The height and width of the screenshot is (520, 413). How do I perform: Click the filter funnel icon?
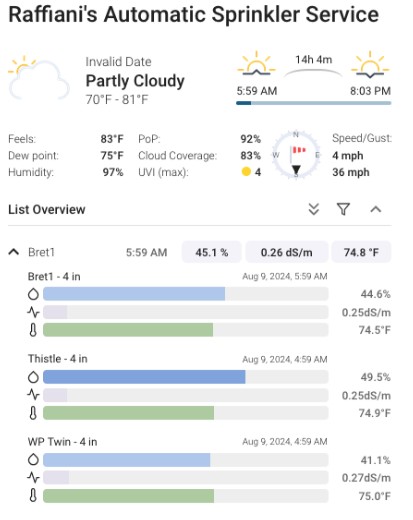pyautogui.click(x=343, y=209)
